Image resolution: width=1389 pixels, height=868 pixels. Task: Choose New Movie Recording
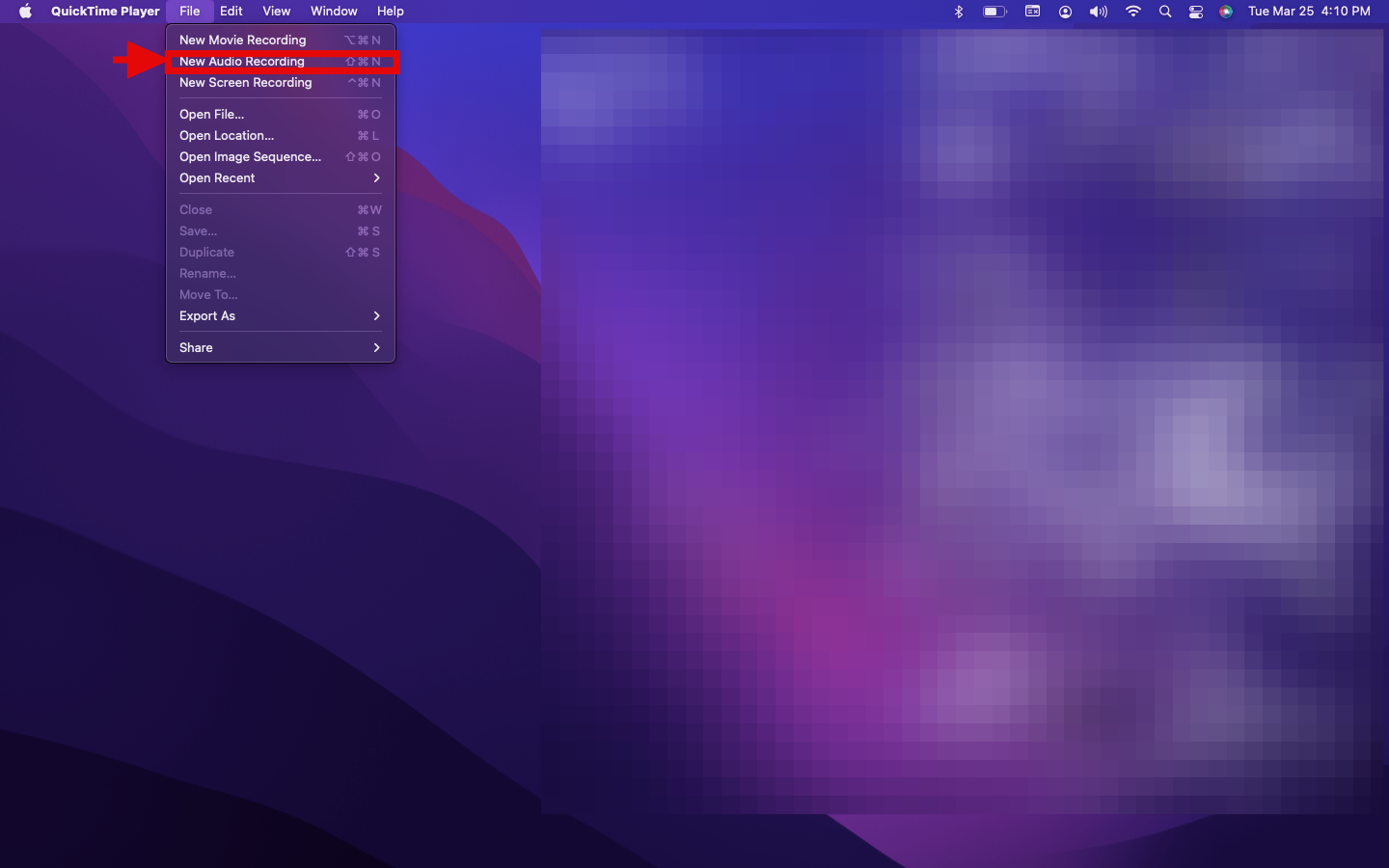point(281,40)
